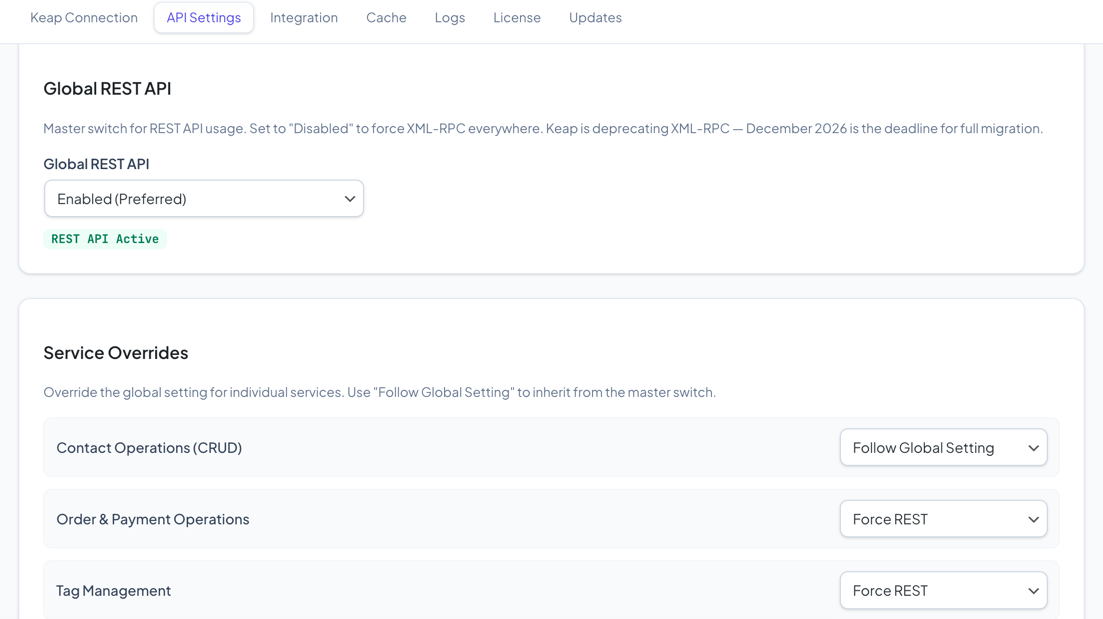Open the Tag Management override dropdown
This screenshot has width=1103, height=619.
coord(943,590)
